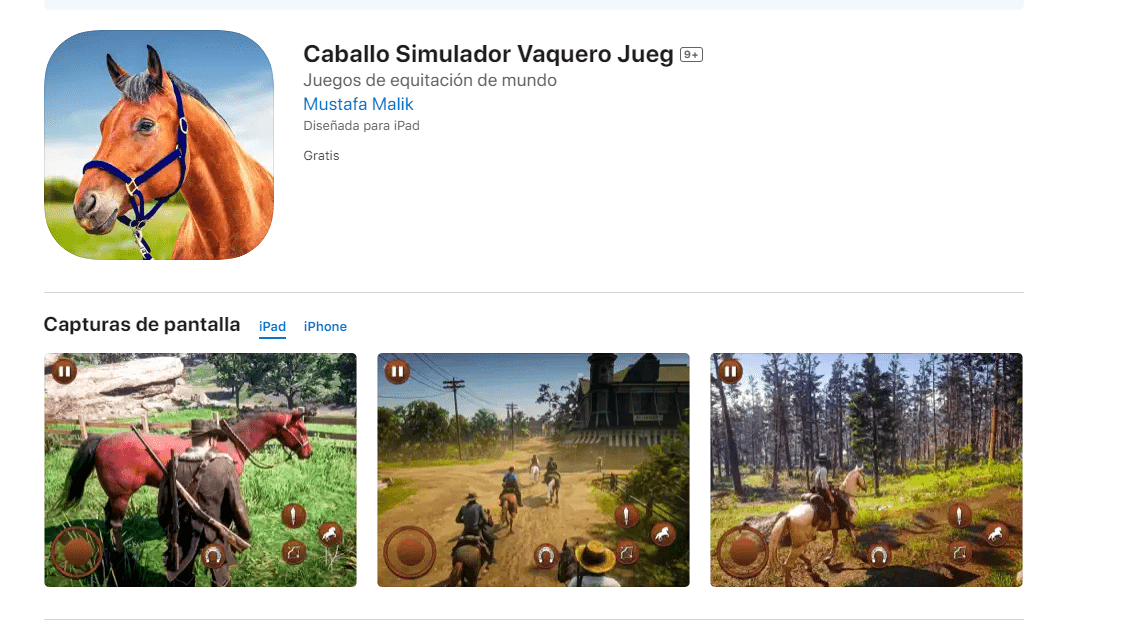Click horse gallop icon in first screenshot
This screenshot has width=1124, height=639.
pos(330,534)
